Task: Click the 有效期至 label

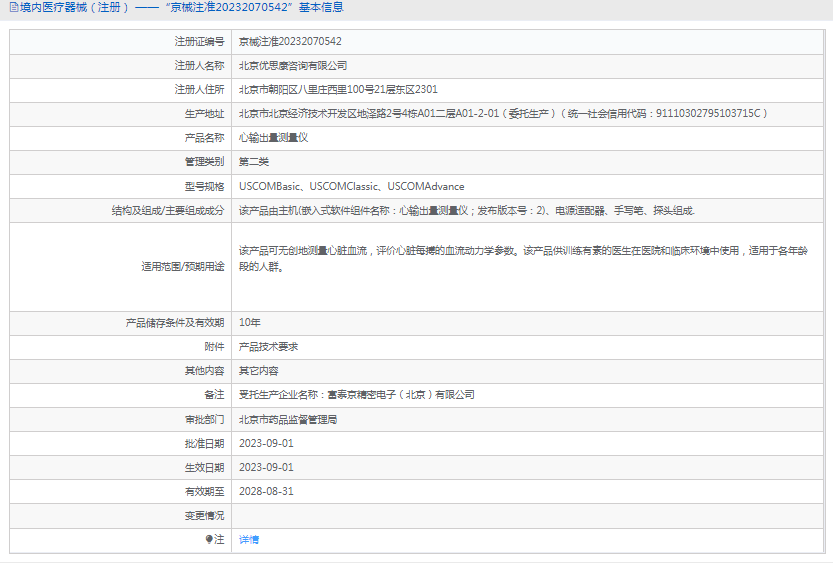Action: tap(205, 492)
